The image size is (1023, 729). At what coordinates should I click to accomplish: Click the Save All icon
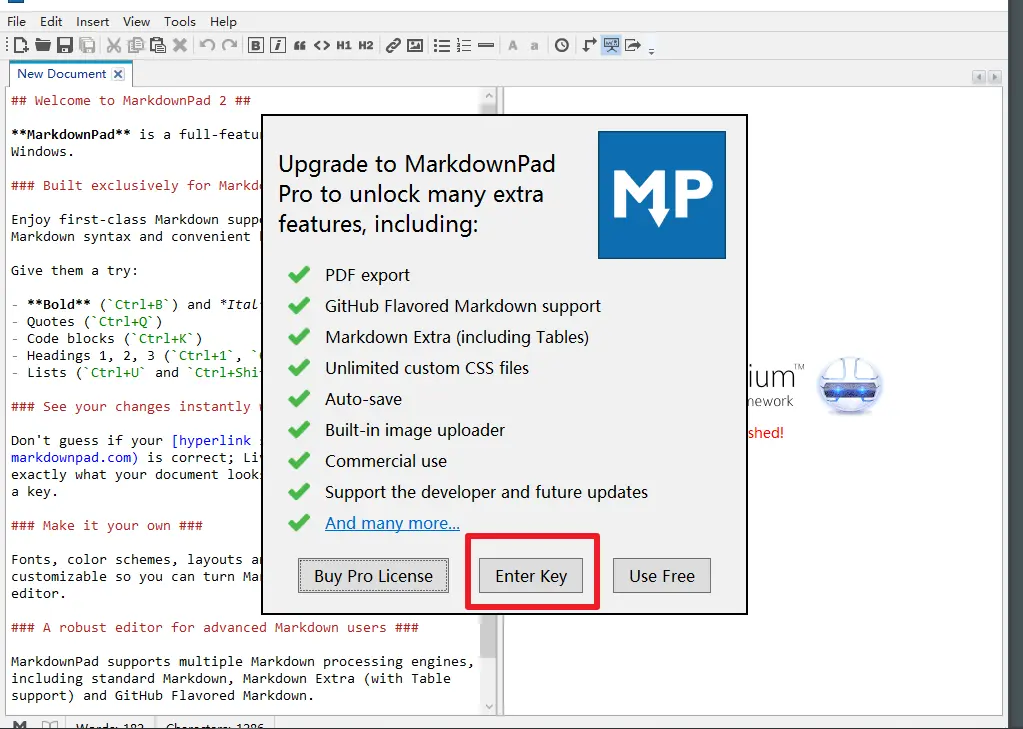(87, 45)
